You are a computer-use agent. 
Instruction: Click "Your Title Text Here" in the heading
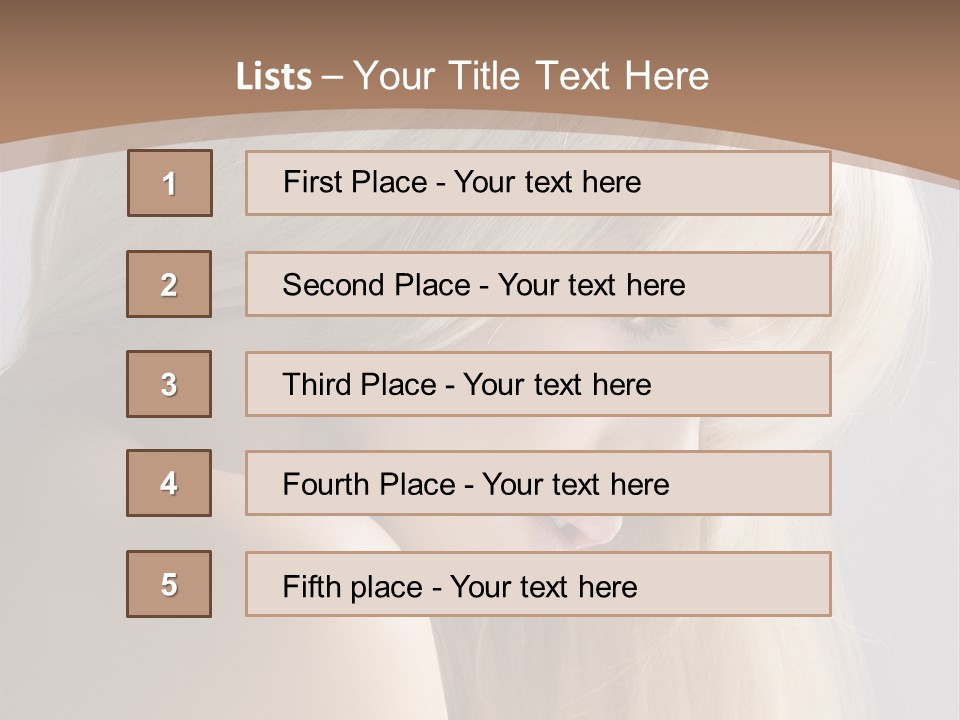[531, 76]
